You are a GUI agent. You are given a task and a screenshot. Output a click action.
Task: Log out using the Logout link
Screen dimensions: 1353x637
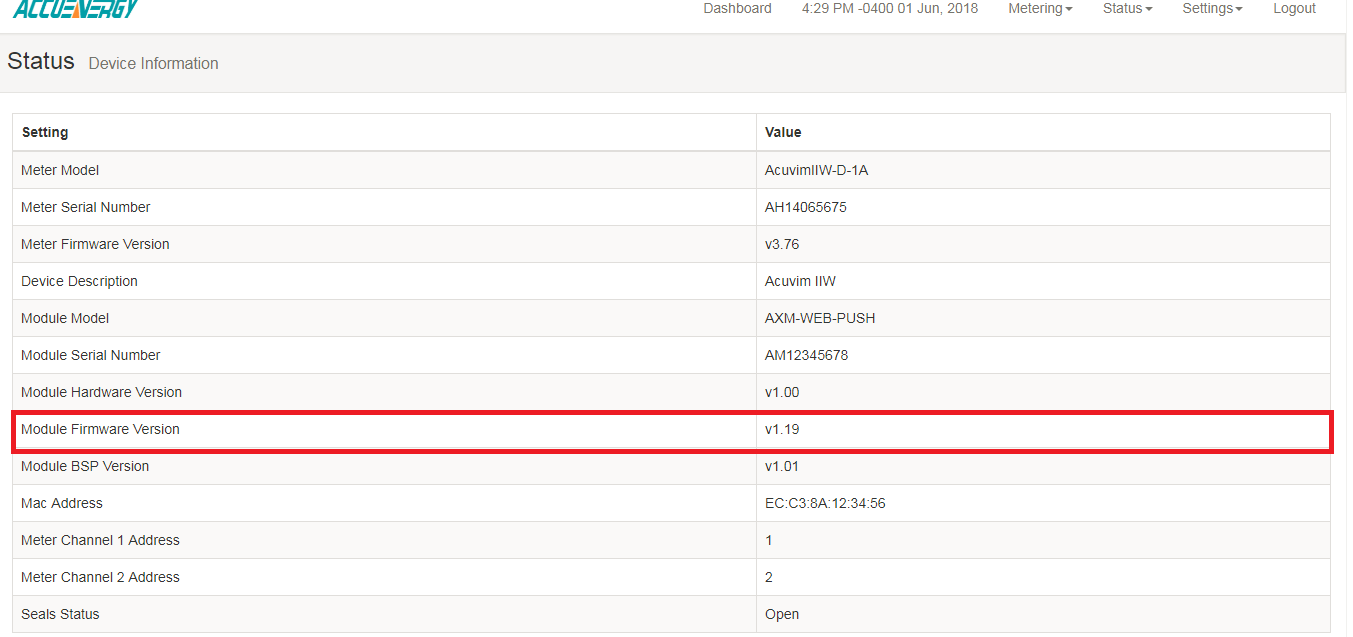pos(1294,9)
